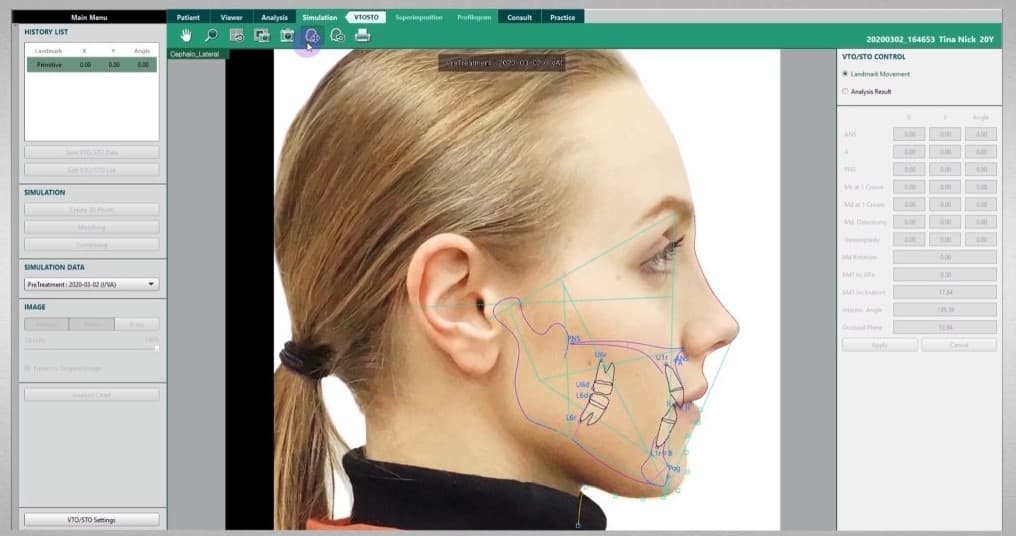Click the toolbar icon left of the camera

coord(261,35)
